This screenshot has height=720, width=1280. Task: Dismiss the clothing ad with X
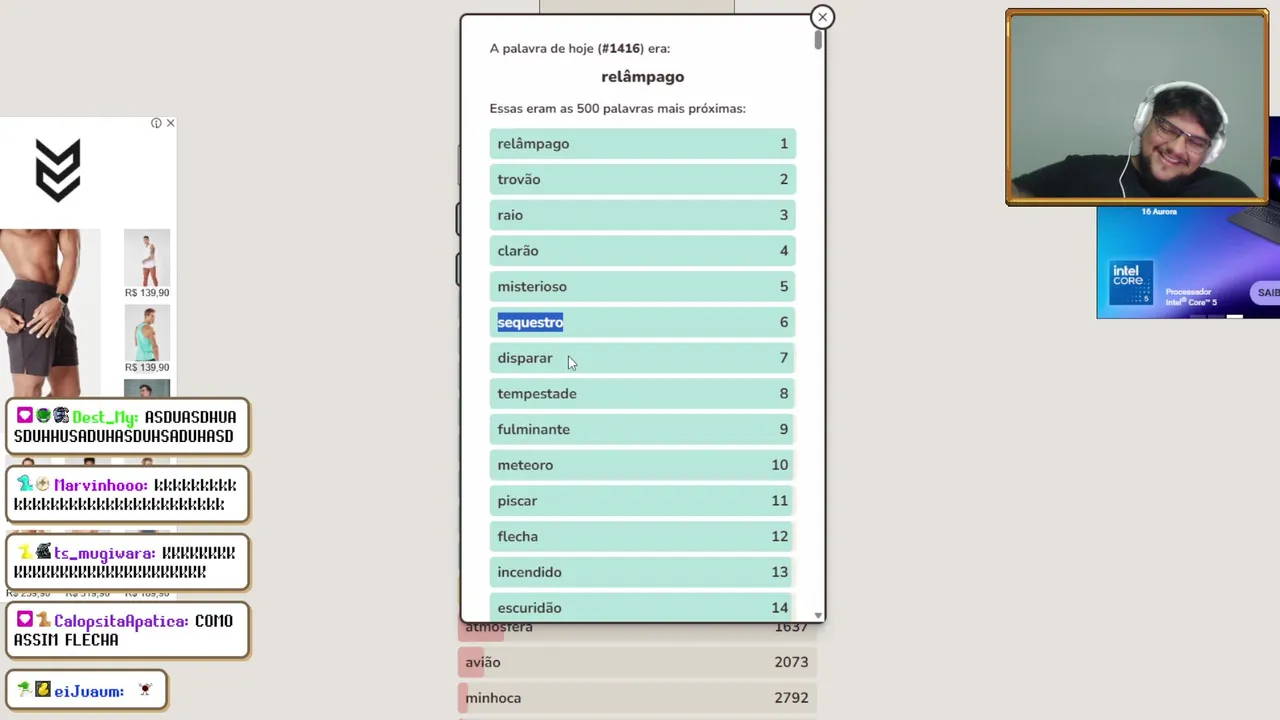[x=170, y=123]
